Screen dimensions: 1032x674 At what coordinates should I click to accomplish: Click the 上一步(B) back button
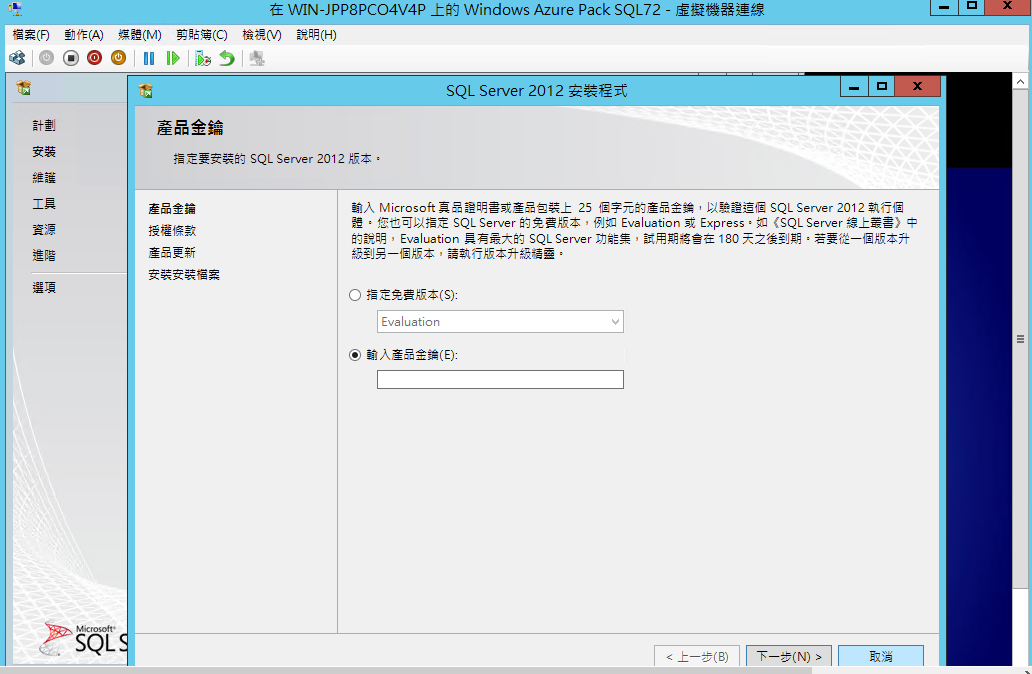[697, 656]
